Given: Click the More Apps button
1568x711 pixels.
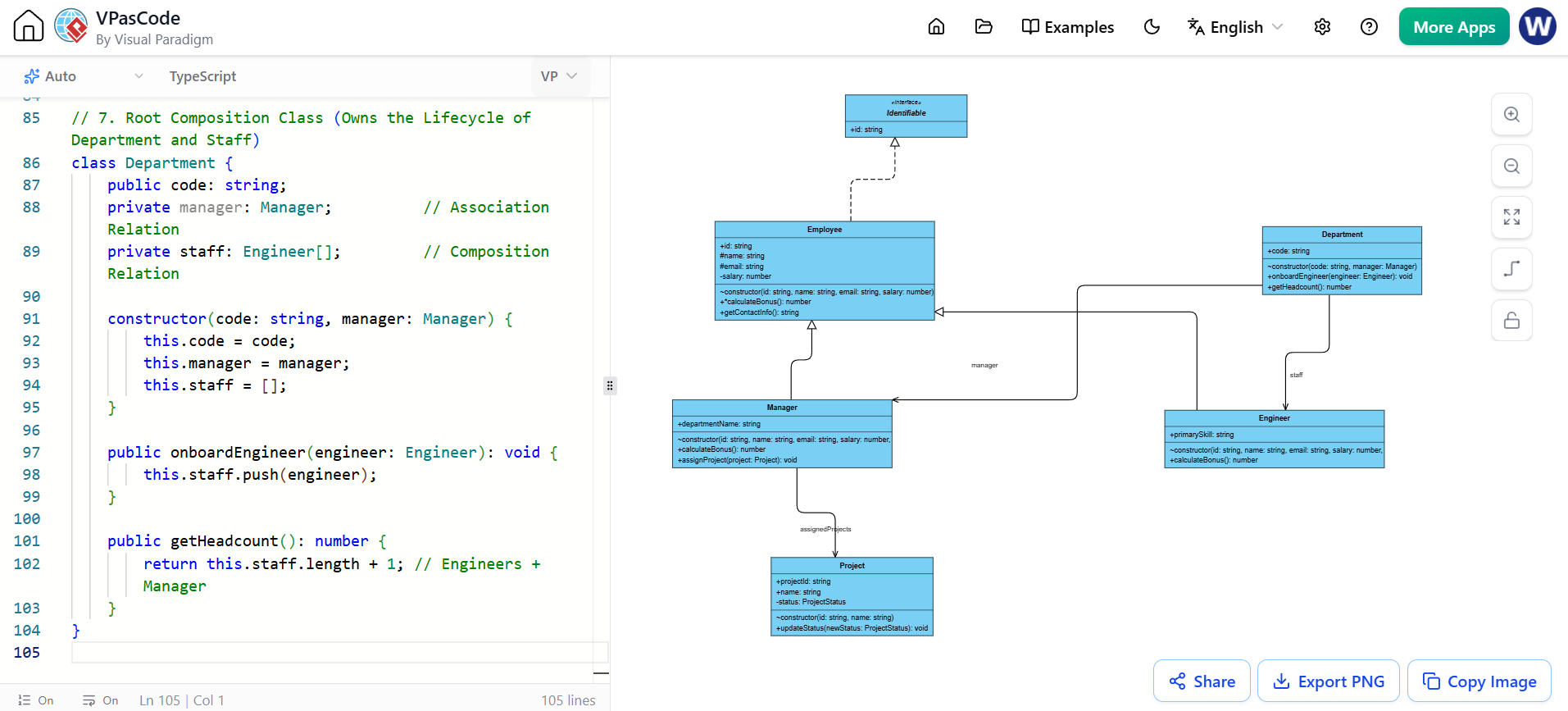Looking at the screenshot, I should 1454,27.
